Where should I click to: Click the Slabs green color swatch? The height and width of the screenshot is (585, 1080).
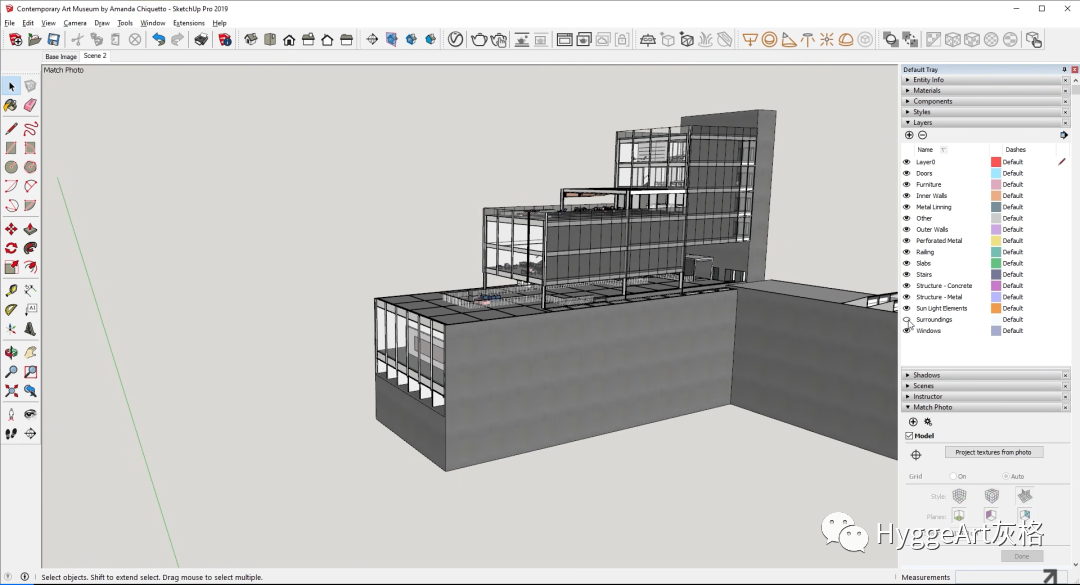[x=995, y=263]
